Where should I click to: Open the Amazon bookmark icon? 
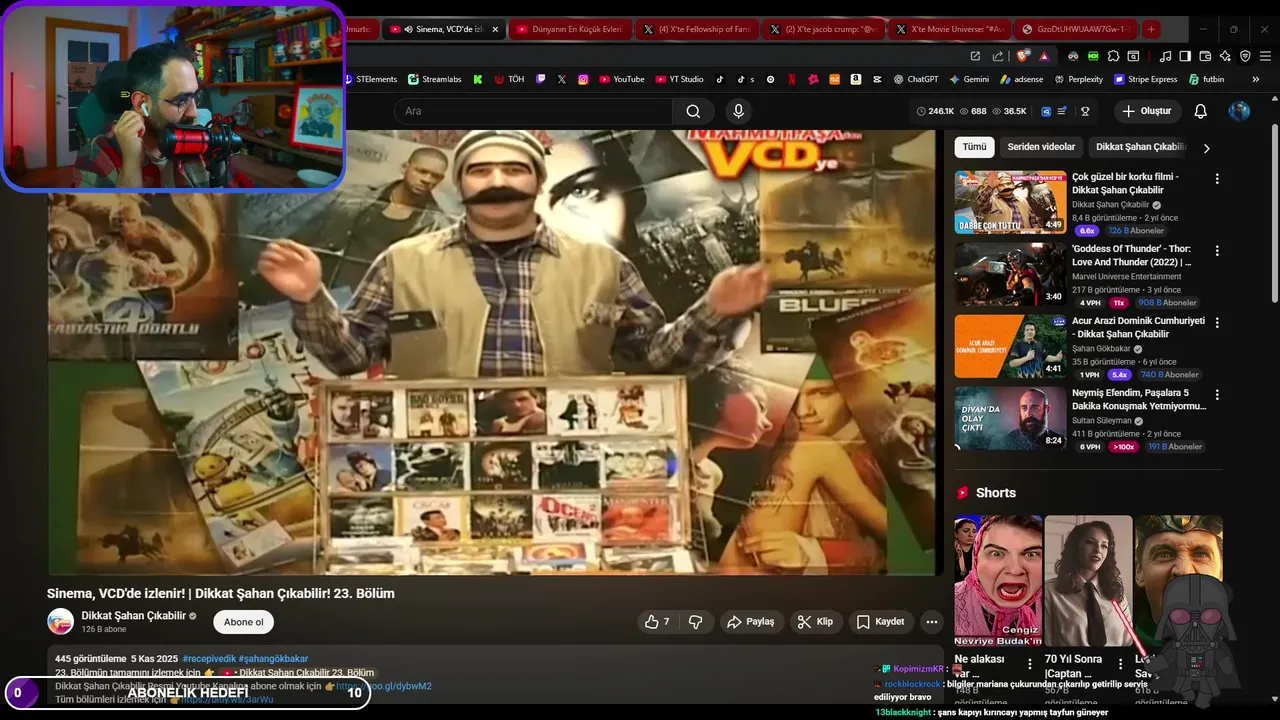[856, 79]
